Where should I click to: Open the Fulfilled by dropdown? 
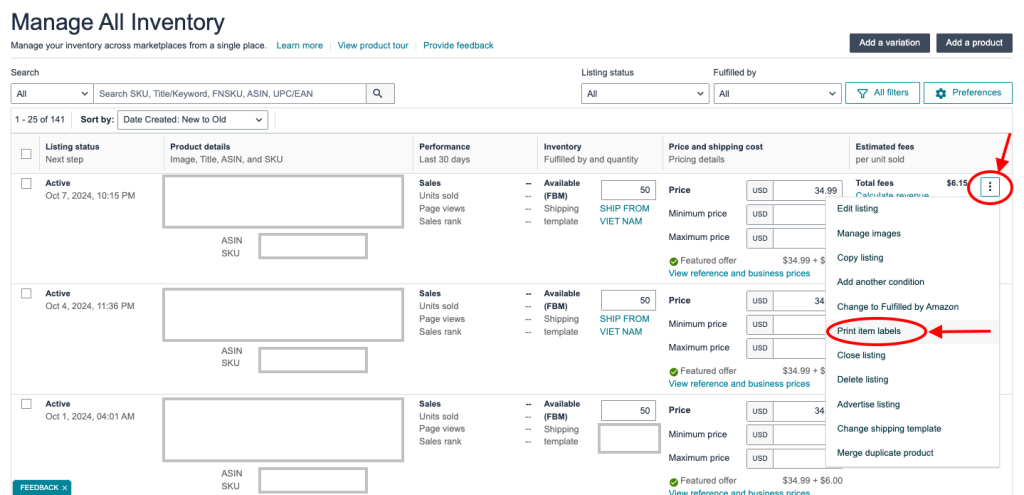[776, 94]
